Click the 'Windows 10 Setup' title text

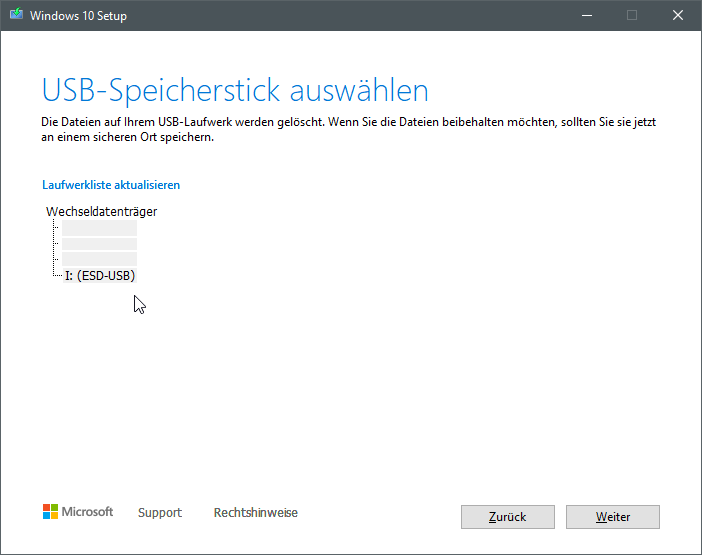(x=78, y=16)
